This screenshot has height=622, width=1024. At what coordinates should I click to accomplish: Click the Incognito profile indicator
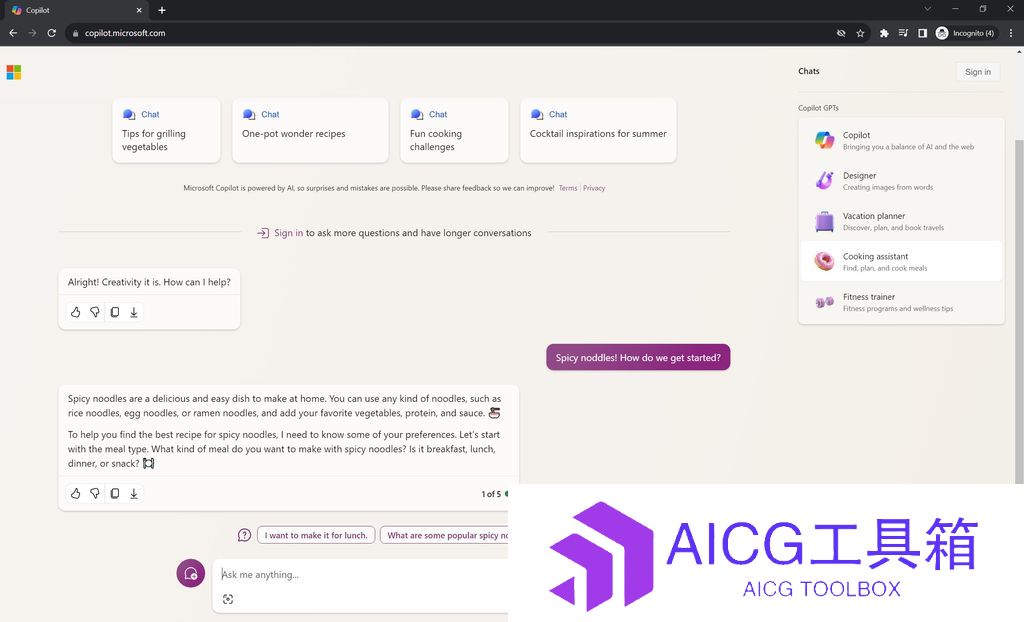(x=965, y=33)
